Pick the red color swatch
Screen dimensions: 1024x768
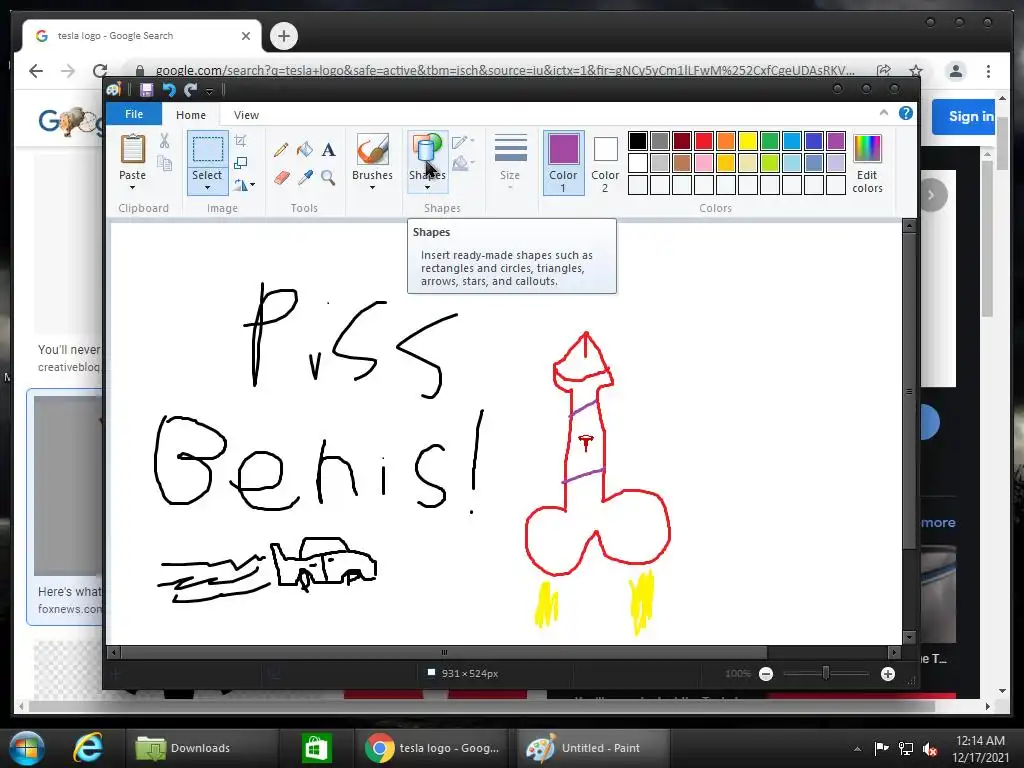[704, 141]
